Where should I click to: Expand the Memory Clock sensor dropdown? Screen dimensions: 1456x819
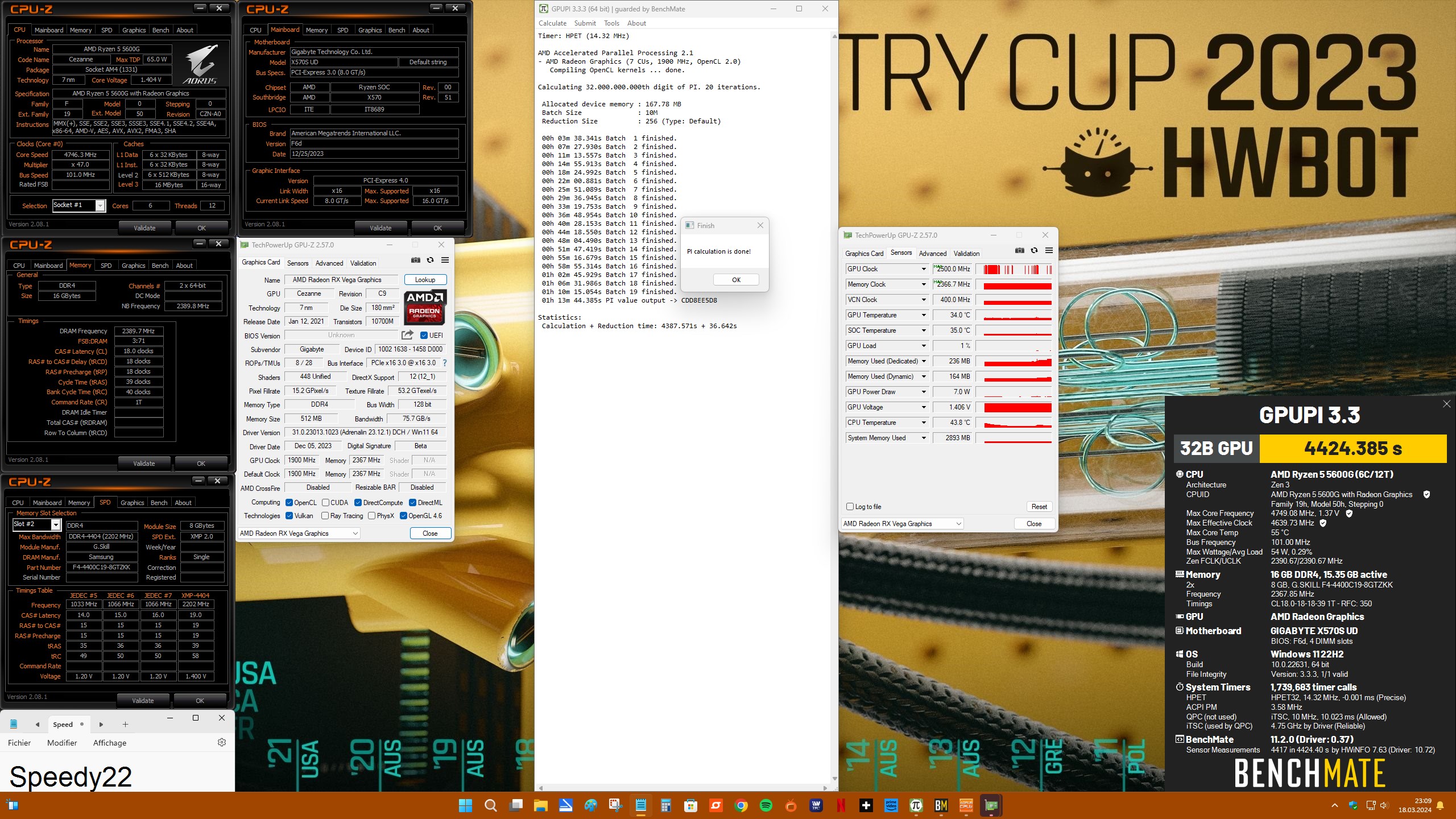click(x=924, y=284)
